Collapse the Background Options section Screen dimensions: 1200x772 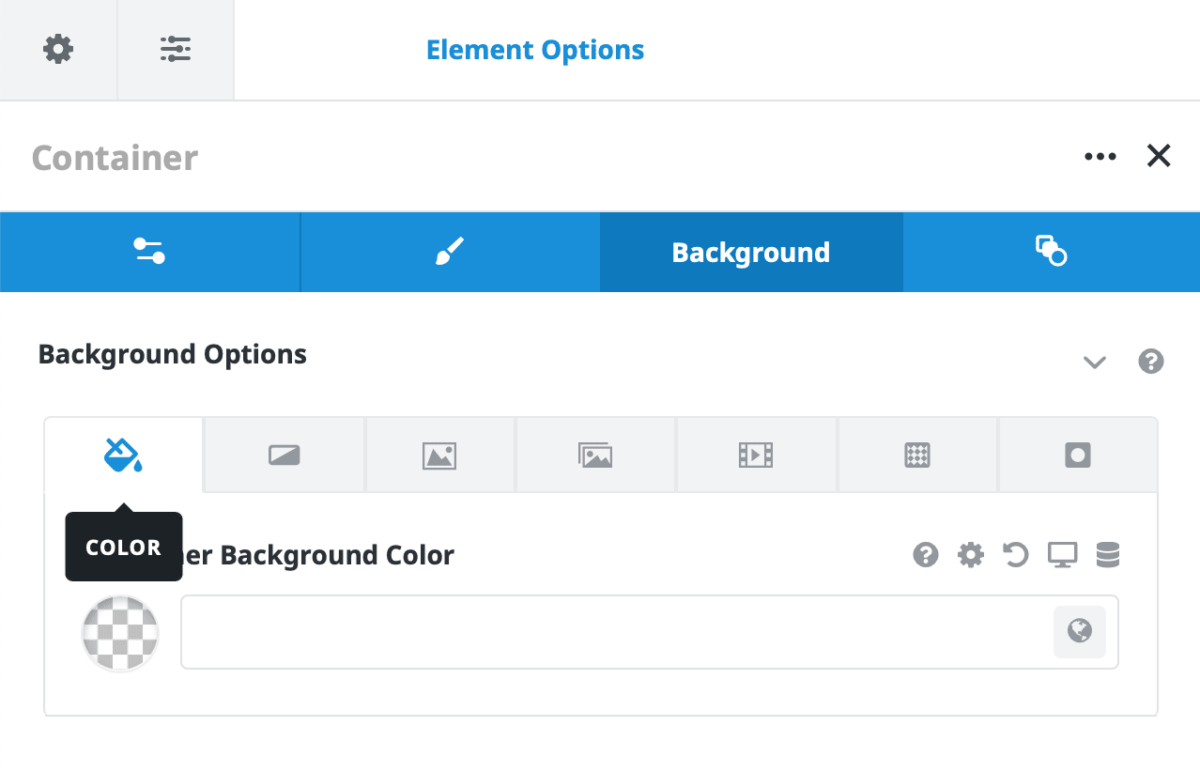pos(1095,363)
